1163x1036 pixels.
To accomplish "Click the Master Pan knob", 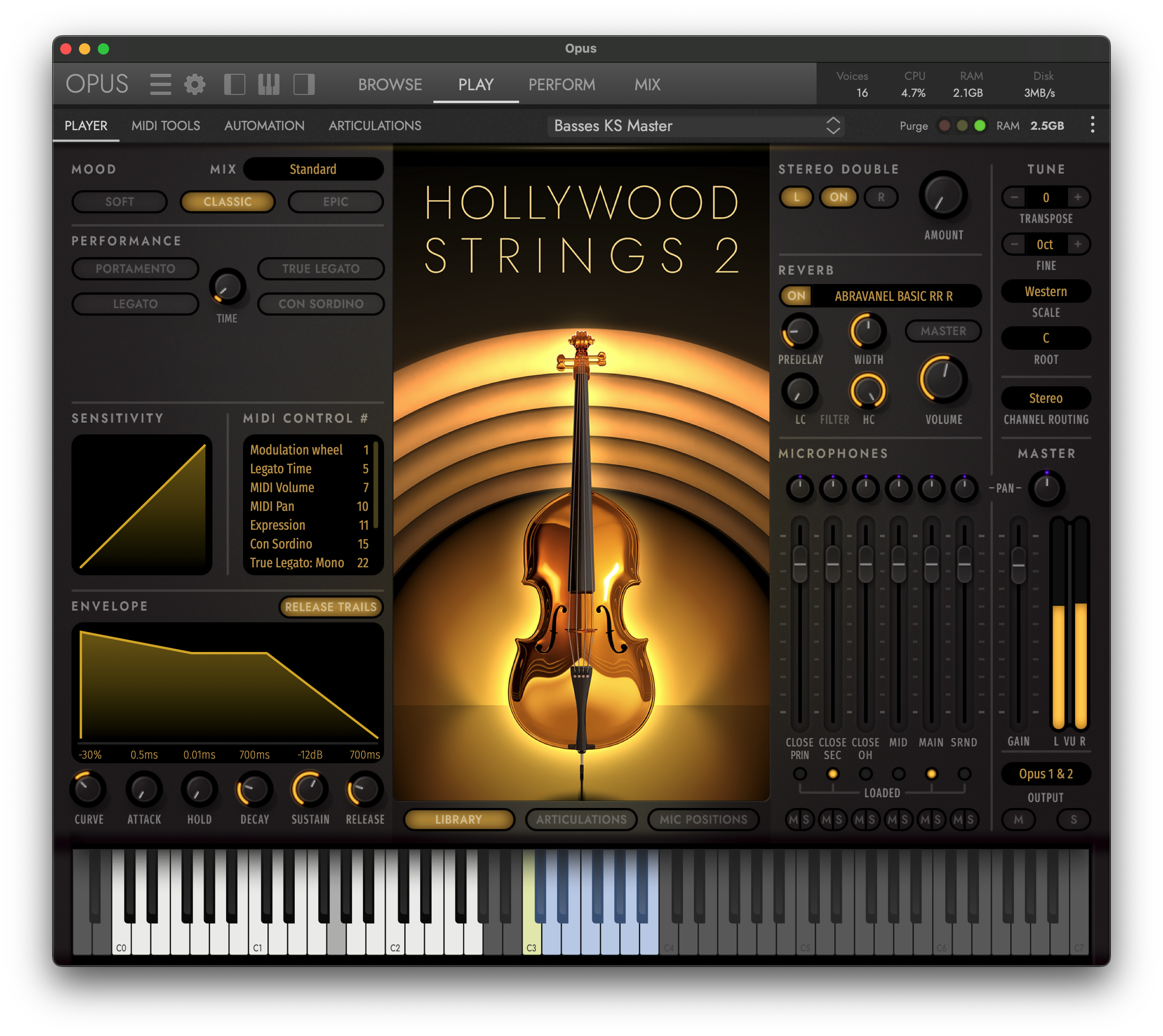I will point(1046,488).
